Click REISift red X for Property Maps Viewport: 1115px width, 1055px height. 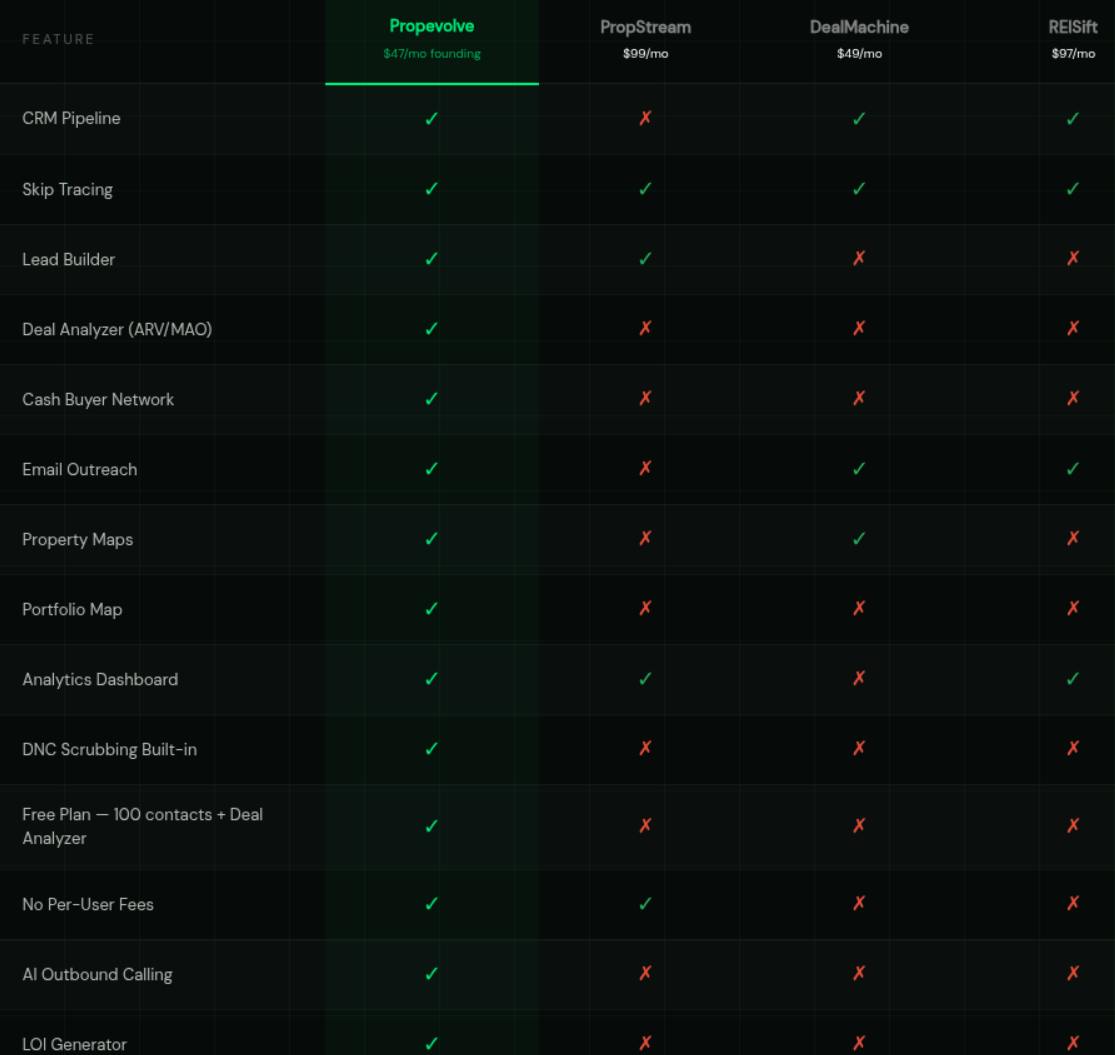point(1073,538)
